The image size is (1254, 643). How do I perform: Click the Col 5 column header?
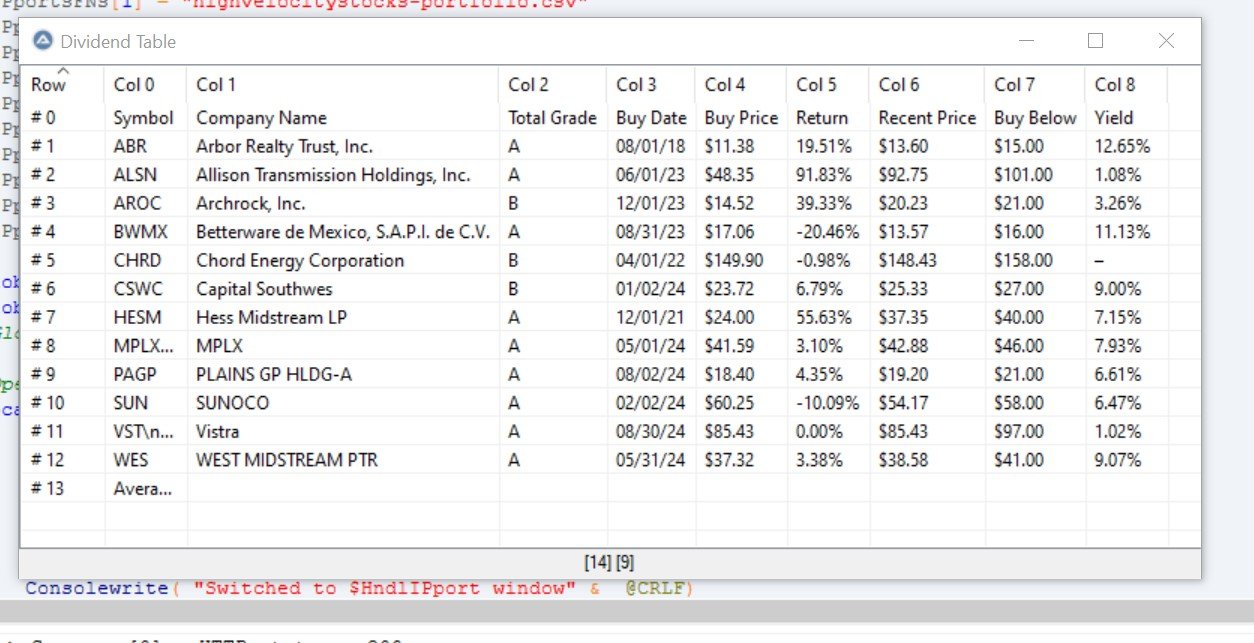(x=828, y=84)
